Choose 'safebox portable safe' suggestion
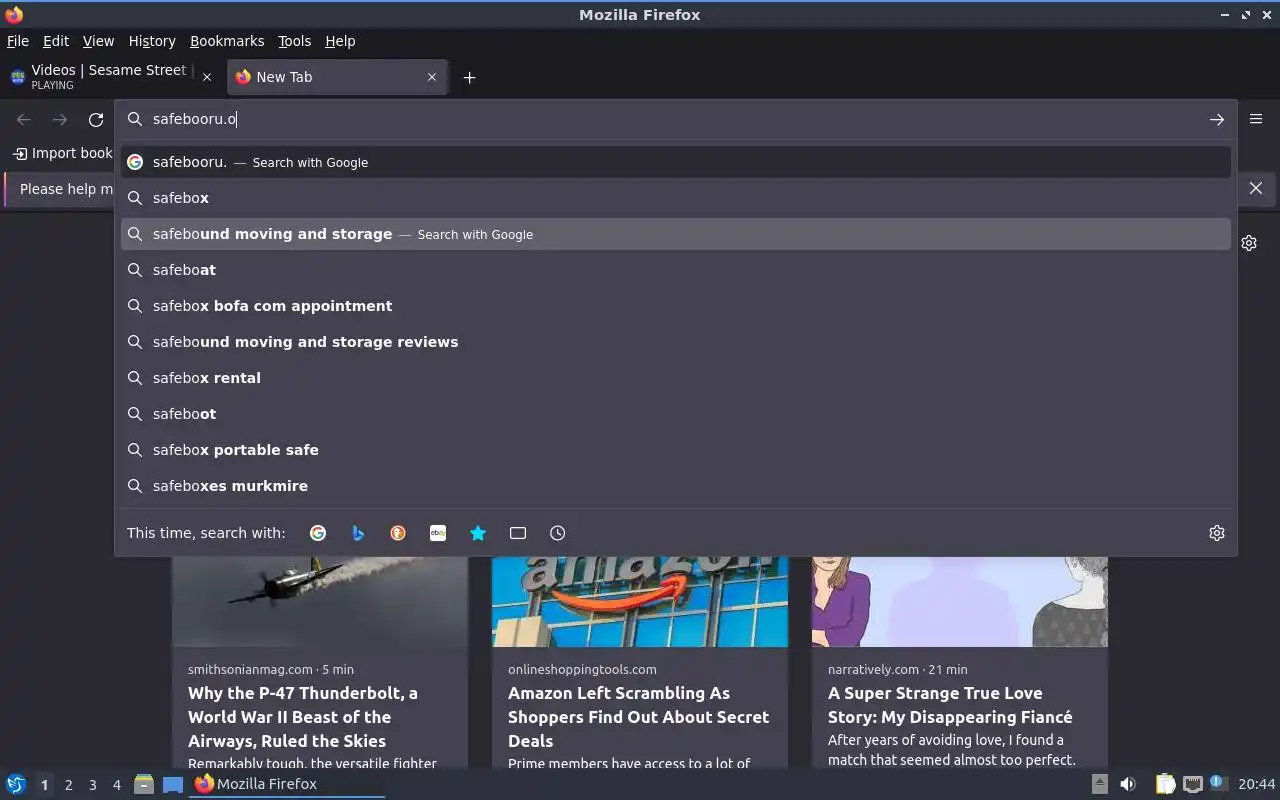 click(x=676, y=450)
